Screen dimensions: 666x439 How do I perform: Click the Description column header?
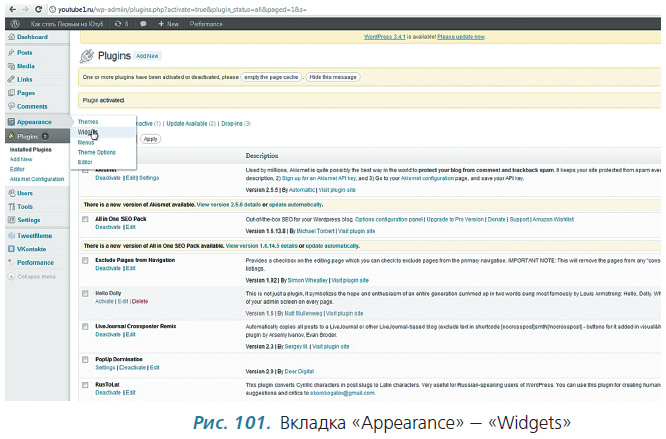(x=262, y=156)
